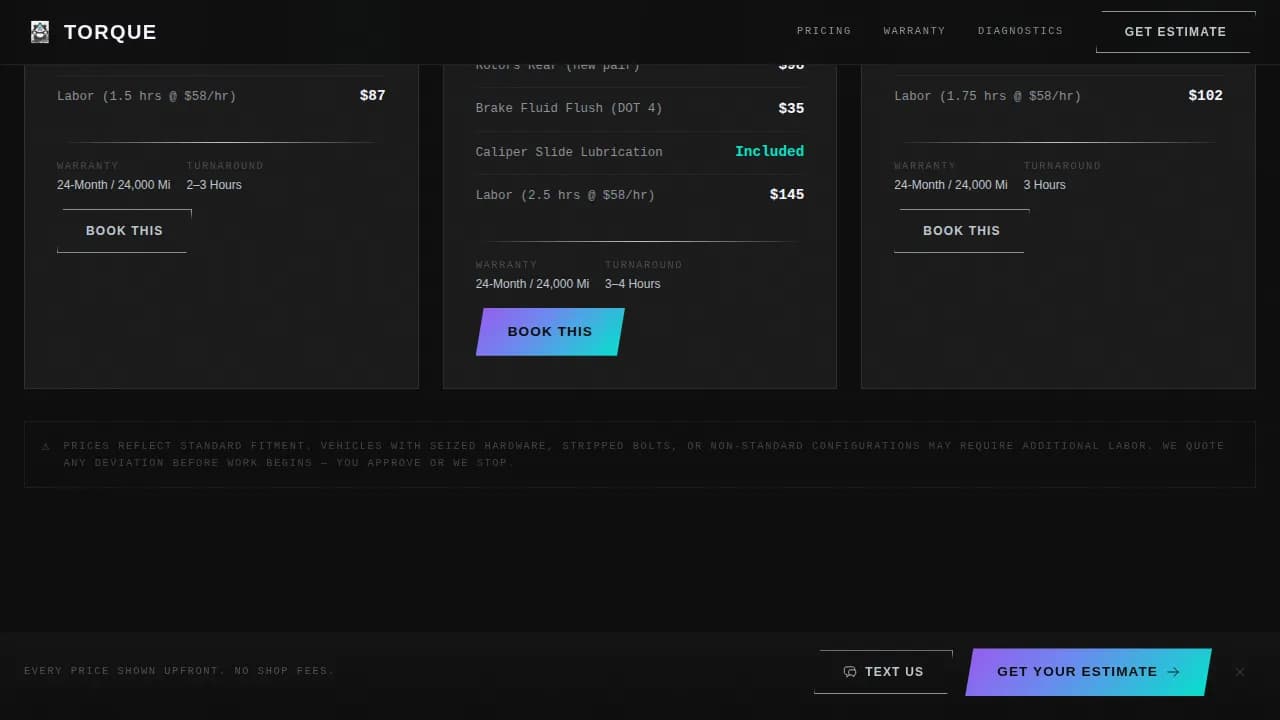
Task: Click the warning triangle icon in disclaimer
Action: [46, 446]
